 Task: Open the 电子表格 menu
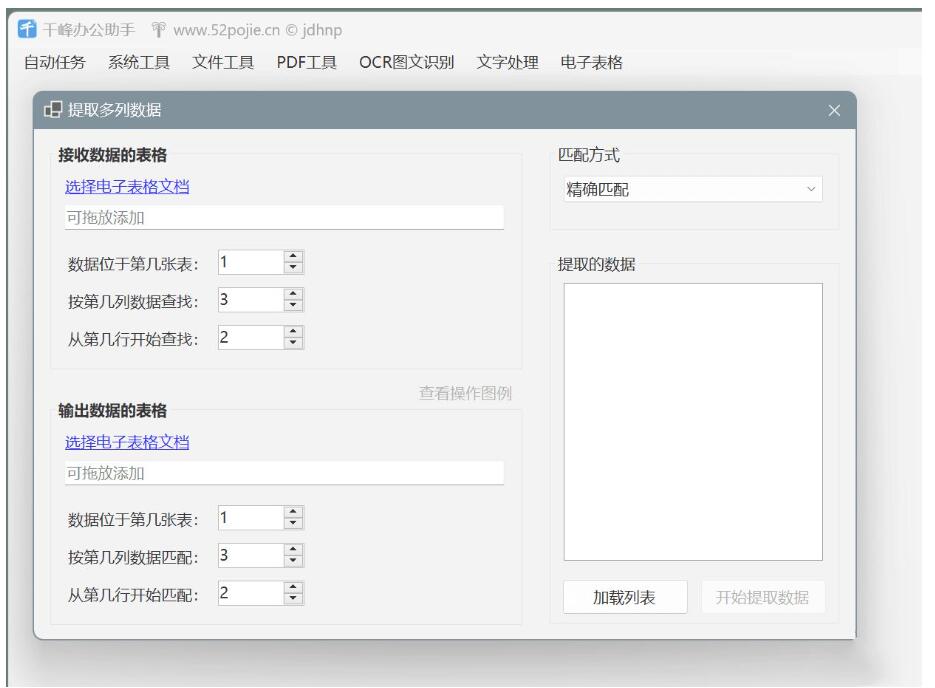click(x=591, y=62)
